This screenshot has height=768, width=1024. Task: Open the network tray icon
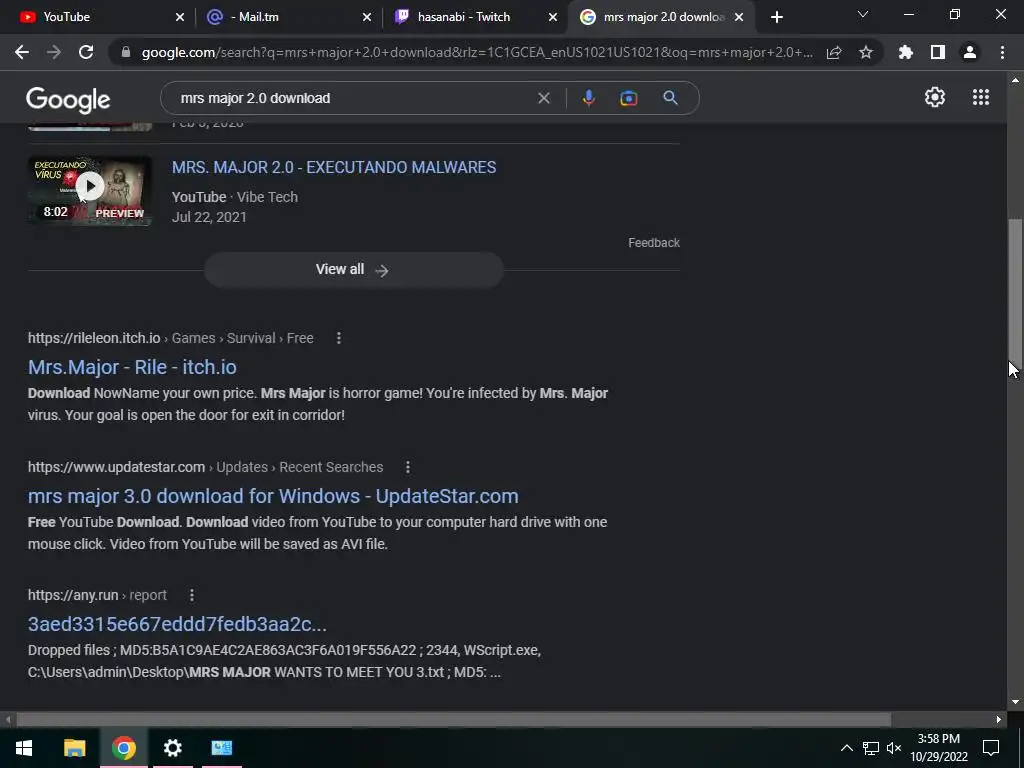coord(871,748)
